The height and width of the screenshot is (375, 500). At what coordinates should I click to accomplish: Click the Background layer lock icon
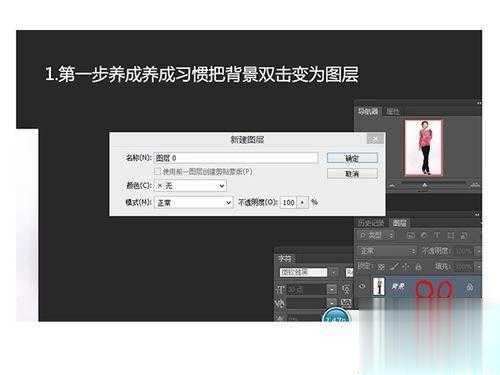click(470, 287)
